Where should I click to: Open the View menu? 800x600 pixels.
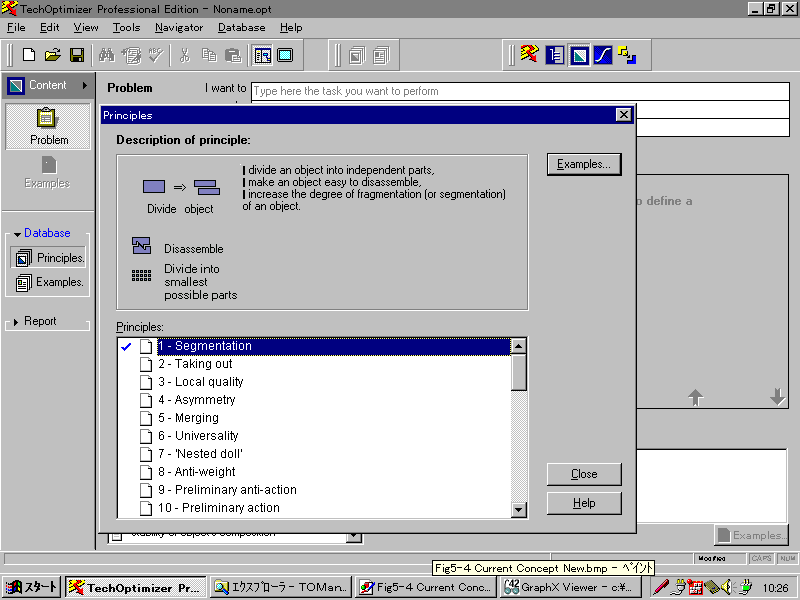[x=86, y=28]
